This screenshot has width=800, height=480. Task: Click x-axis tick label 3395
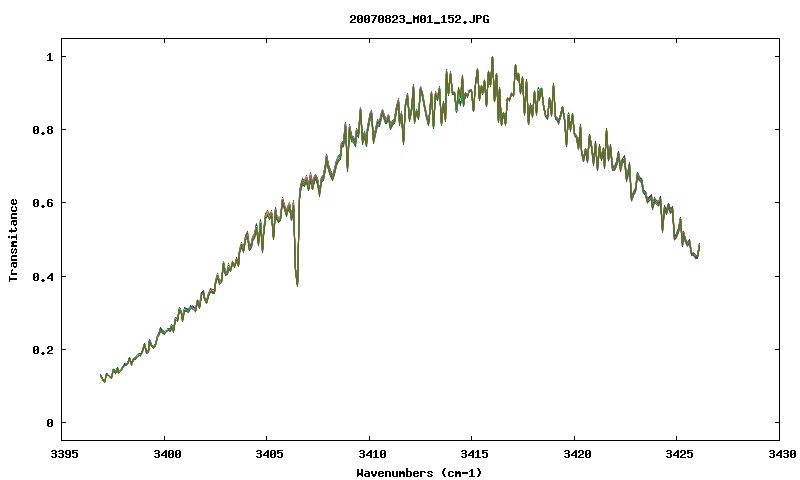click(x=64, y=454)
